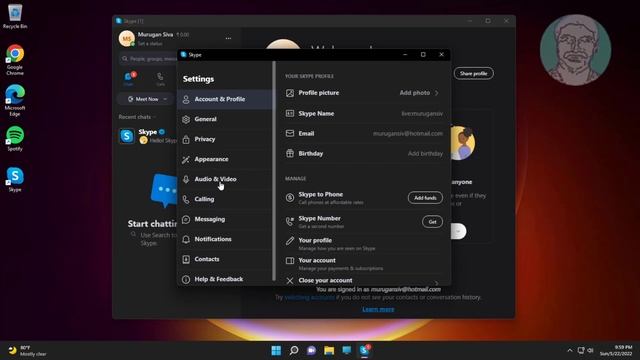The image size is (640, 360).
Task: Open the more options ellipsis in Skype main window
Action: coord(228,38)
